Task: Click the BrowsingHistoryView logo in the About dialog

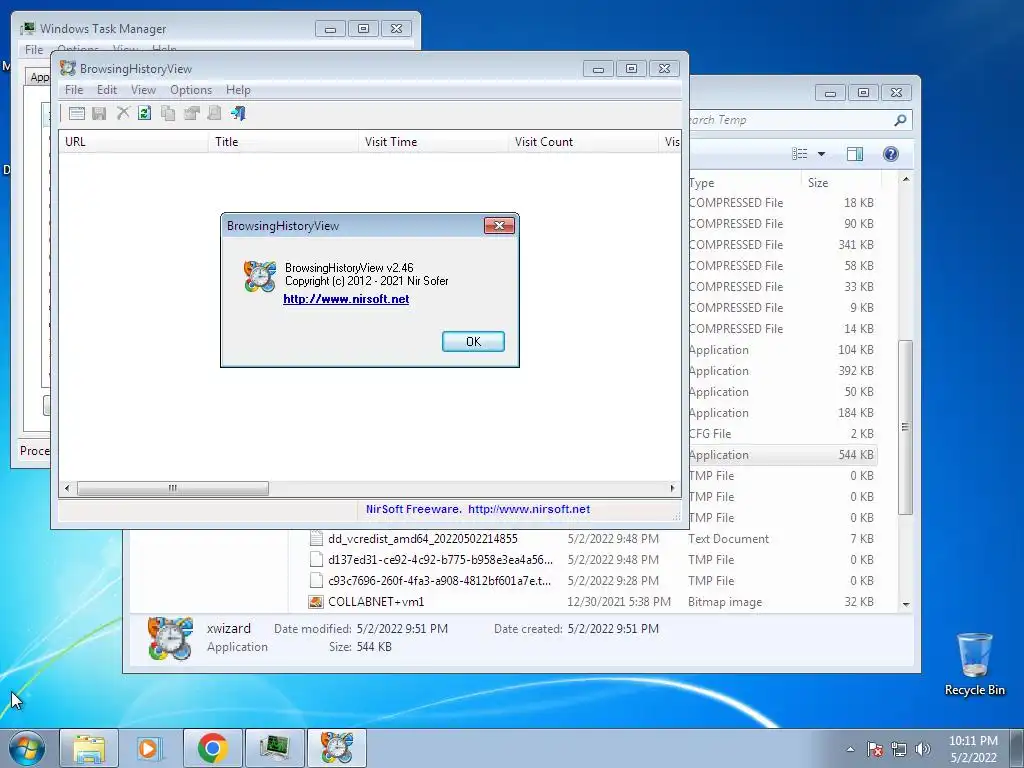Action: click(259, 276)
